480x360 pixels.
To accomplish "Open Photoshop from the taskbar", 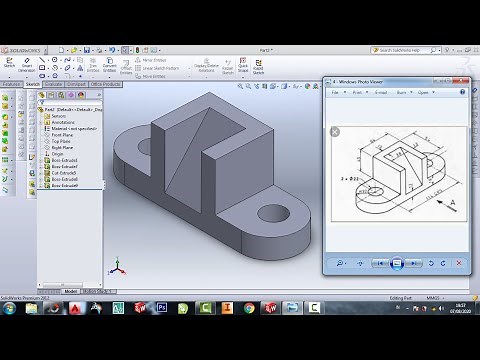I will click(162, 308).
